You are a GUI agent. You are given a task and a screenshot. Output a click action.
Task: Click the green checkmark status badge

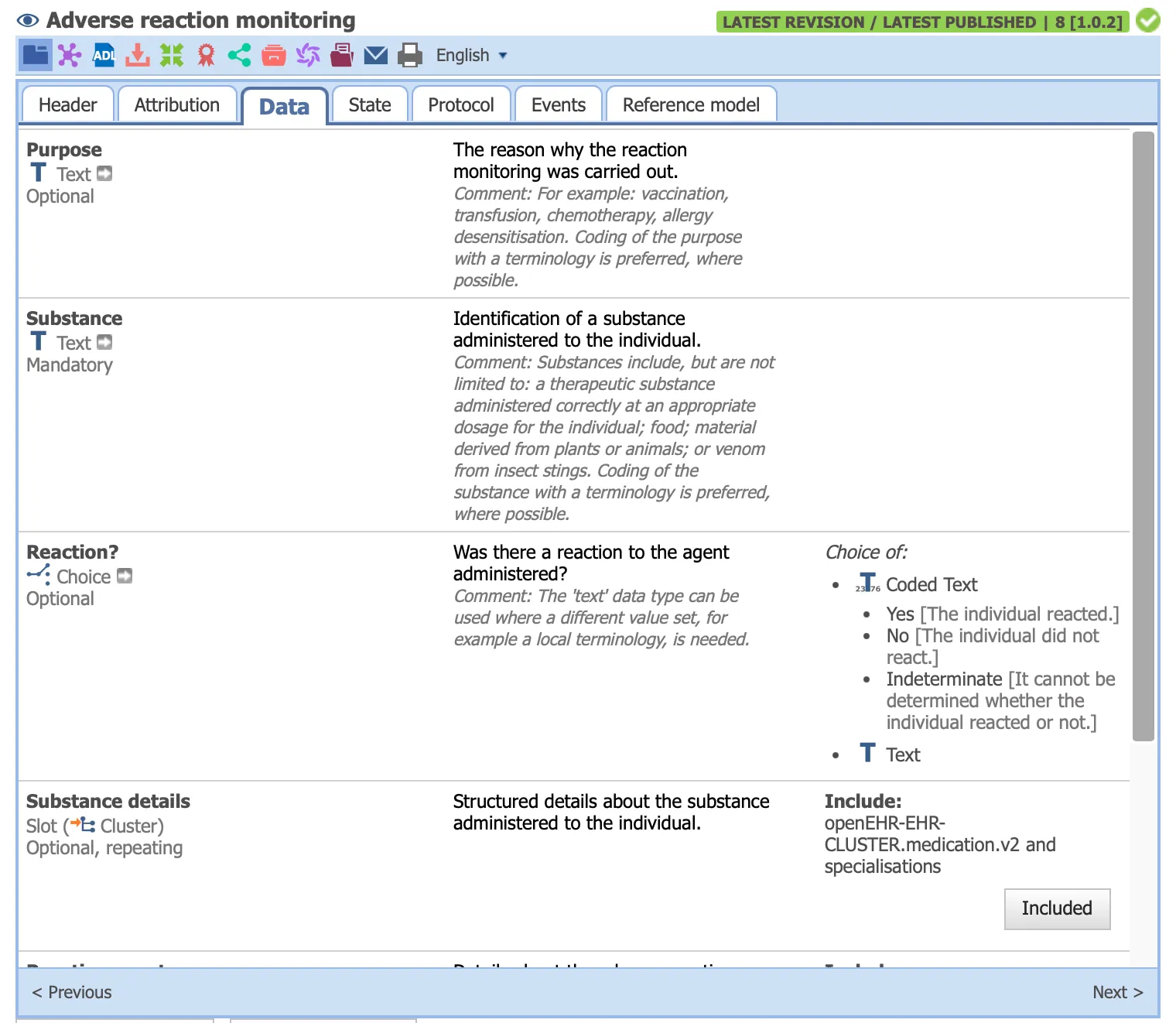[1147, 22]
